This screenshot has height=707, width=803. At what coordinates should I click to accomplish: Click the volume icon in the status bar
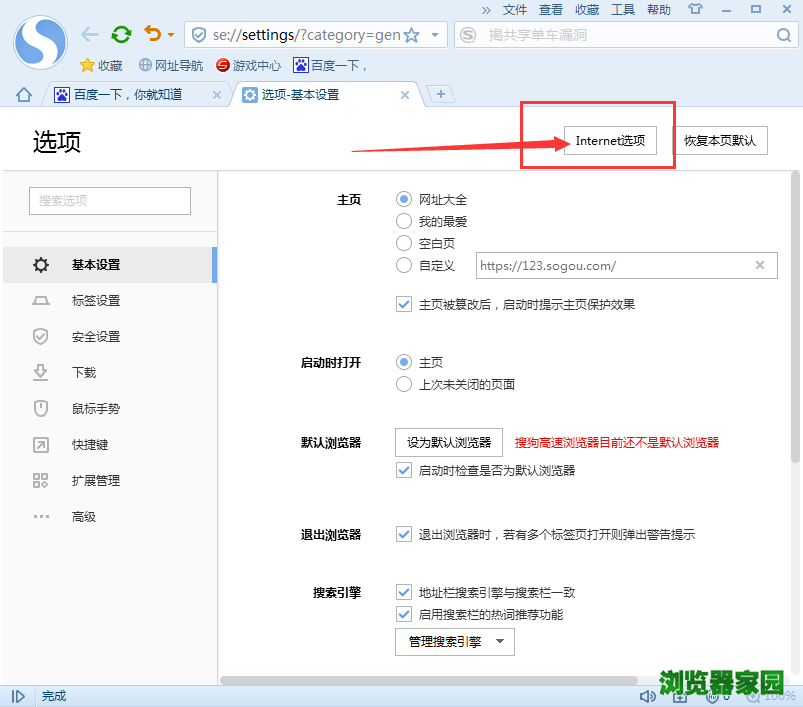pyautogui.click(x=647, y=695)
